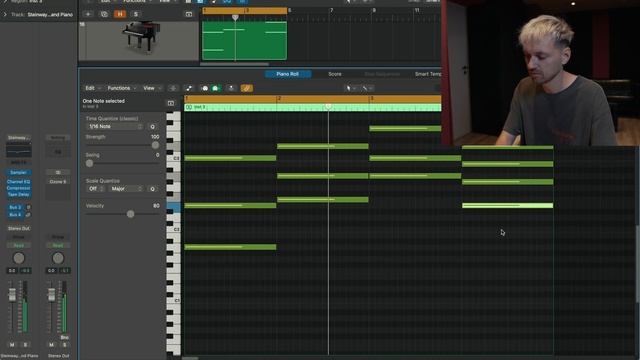The image size is (640, 360).
Task: Click the Q button beside Major
Action: click(153, 189)
